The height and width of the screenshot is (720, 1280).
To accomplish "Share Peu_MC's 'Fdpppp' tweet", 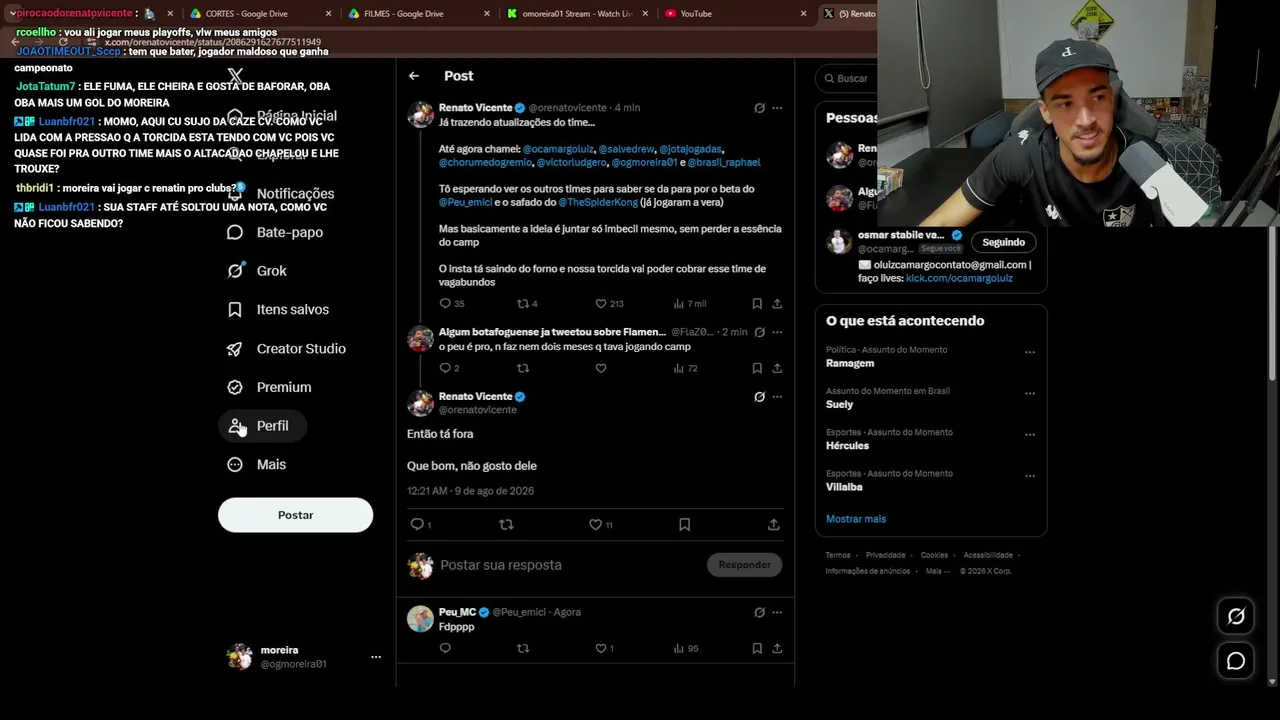I will [x=777, y=648].
